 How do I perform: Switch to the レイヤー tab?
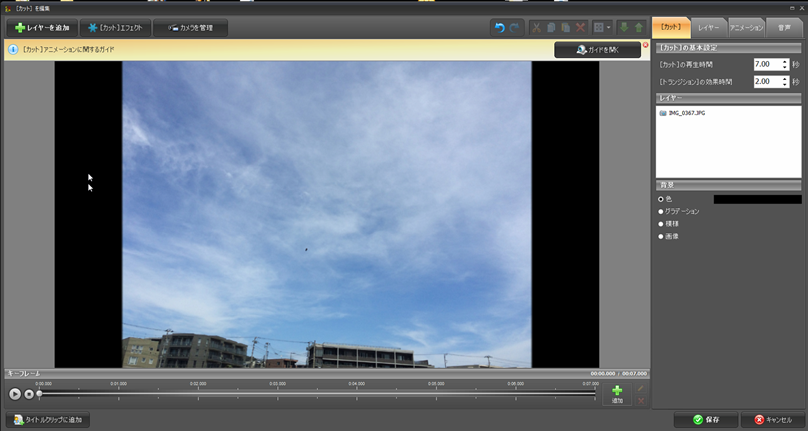pos(708,27)
